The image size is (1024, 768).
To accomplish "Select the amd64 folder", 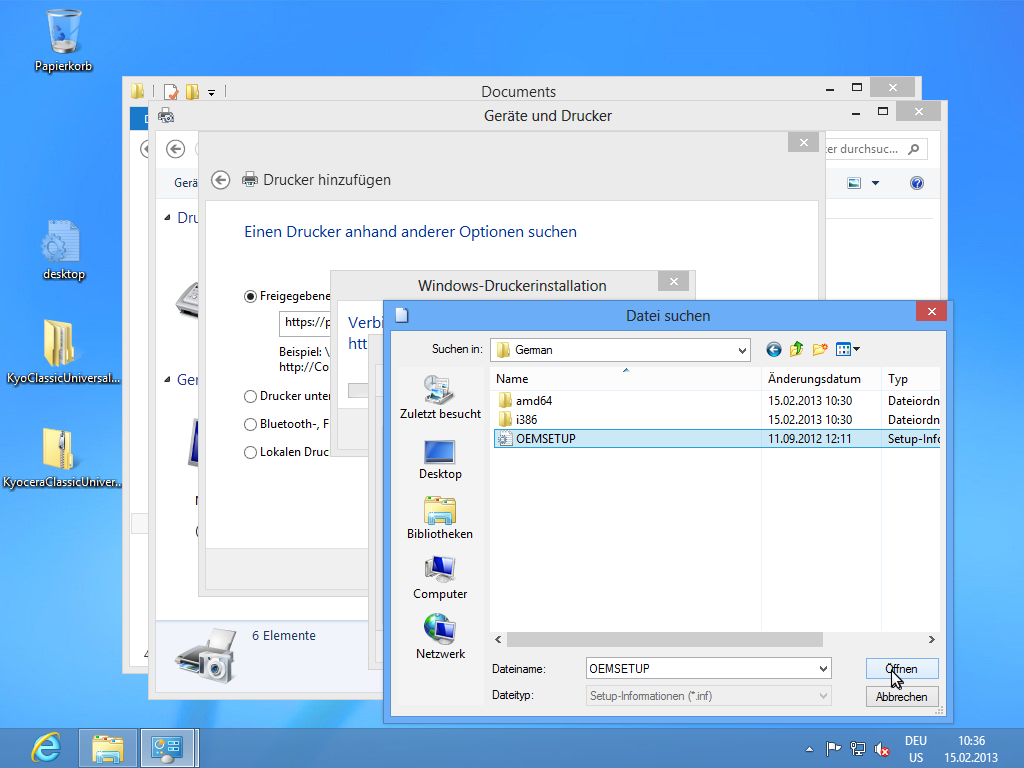I will point(525,400).
